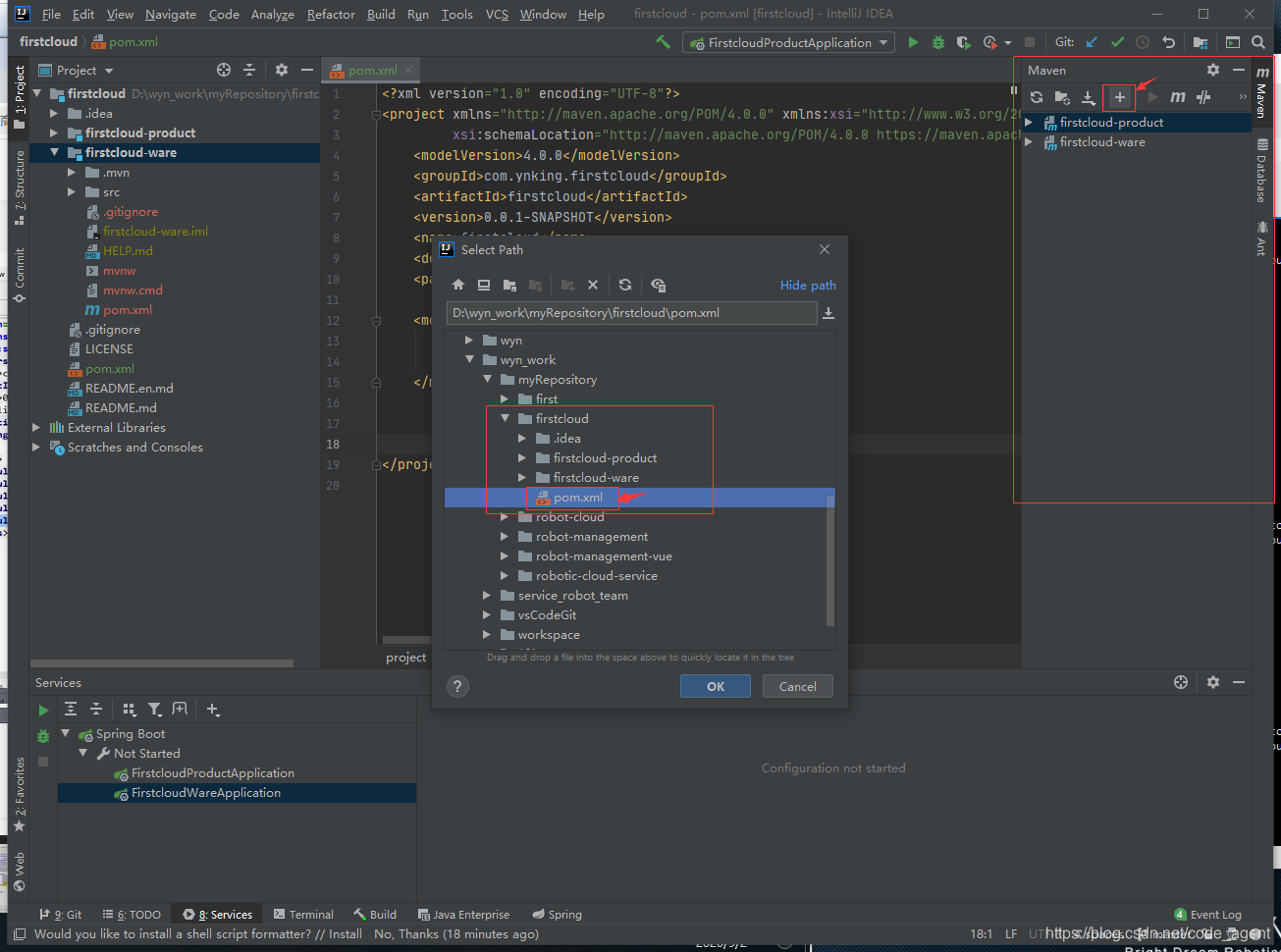This screenshot has height=952, width=1281.
Task: Open the Navigate menu
Action: (x=171, y=14)
